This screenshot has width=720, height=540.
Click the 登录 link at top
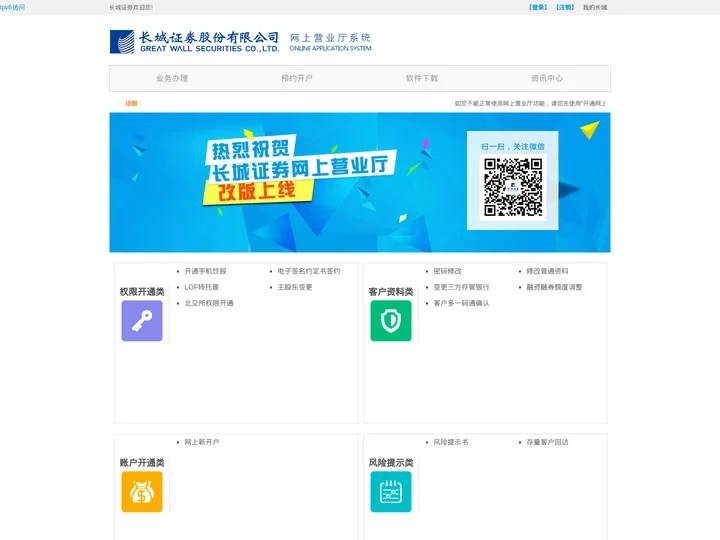(538, 7)
